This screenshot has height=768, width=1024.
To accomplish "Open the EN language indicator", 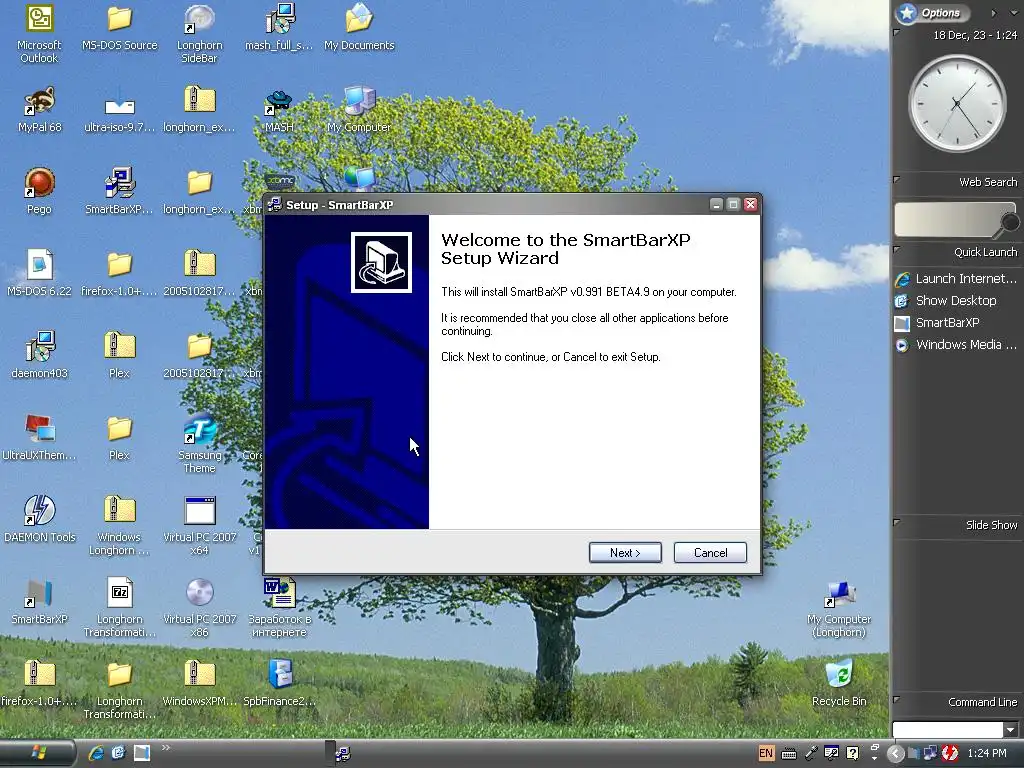I will 765,753.
